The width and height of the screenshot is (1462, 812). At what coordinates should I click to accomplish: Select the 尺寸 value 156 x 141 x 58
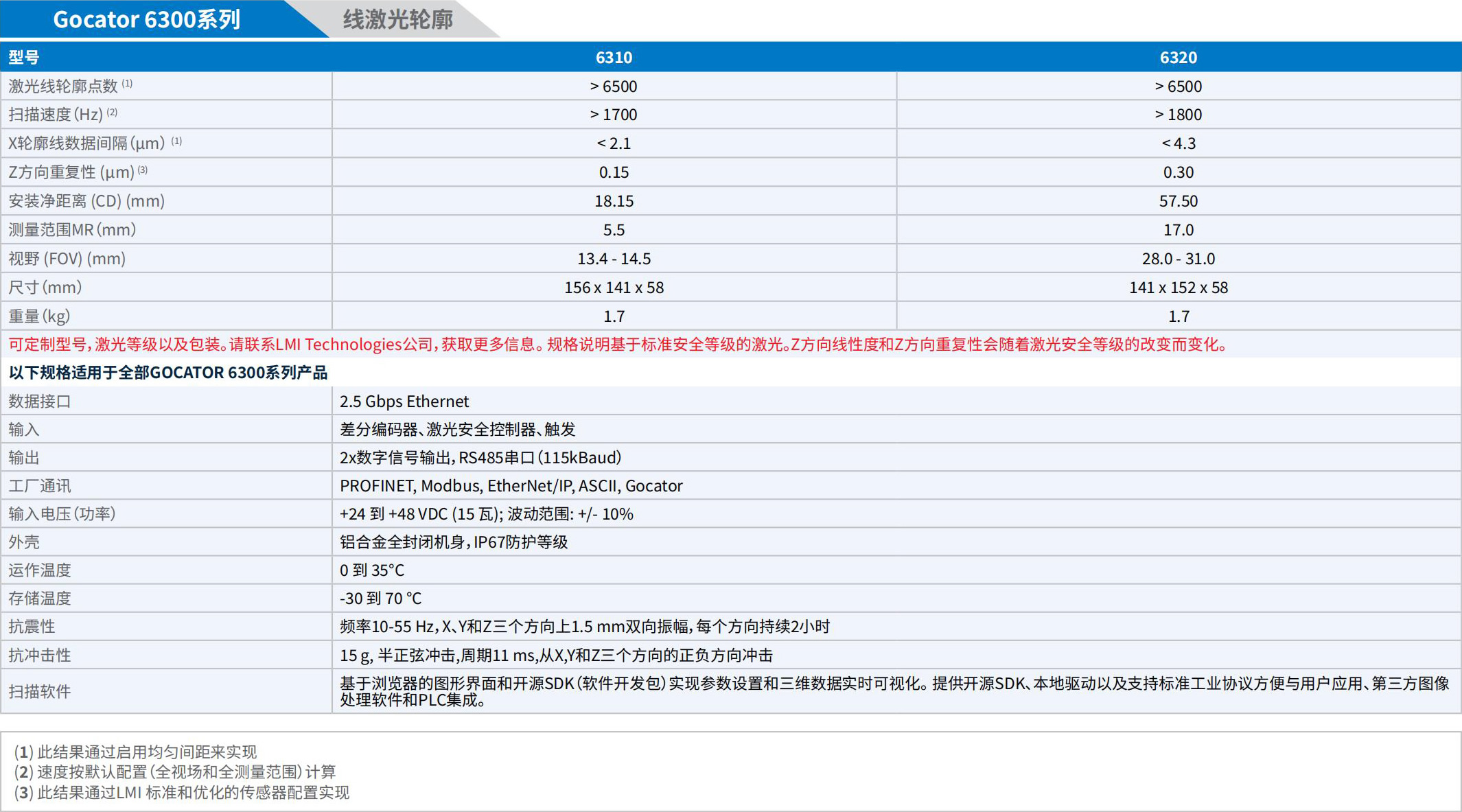point(614,287)
